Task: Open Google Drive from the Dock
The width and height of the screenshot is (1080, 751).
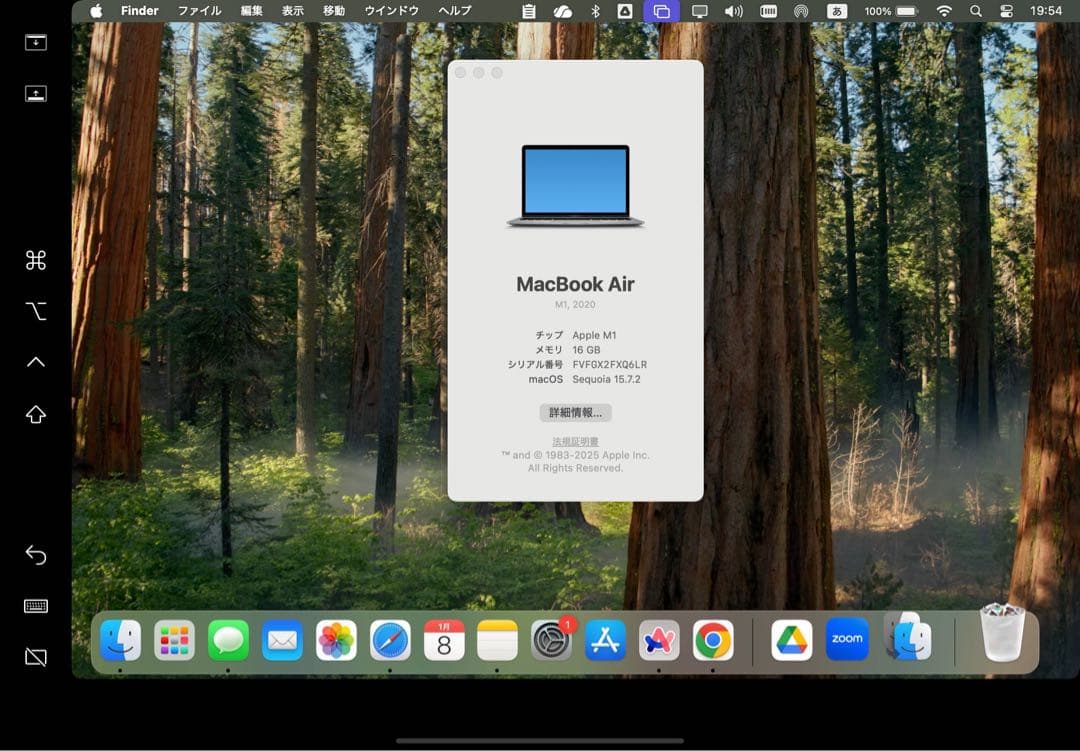Action: tap(790, 639)
